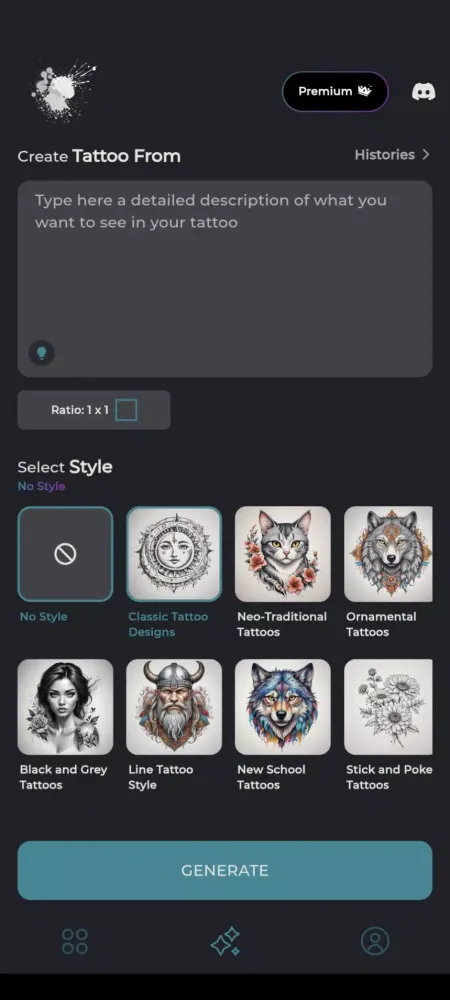The height and width of the screenshot is (1000, 450).
Task: Open the Ratio: 1 x 1 selector
Action: tap(94, 410)
